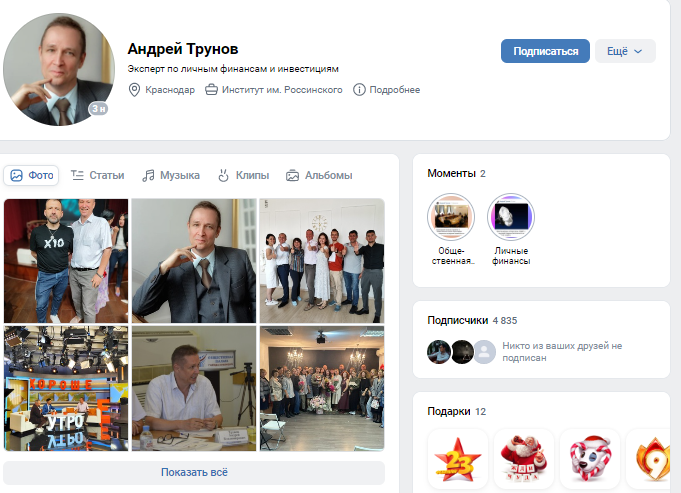Open large group photo with chandeliers
This screenshot has height=493, width=681.
tap(322, 389)
